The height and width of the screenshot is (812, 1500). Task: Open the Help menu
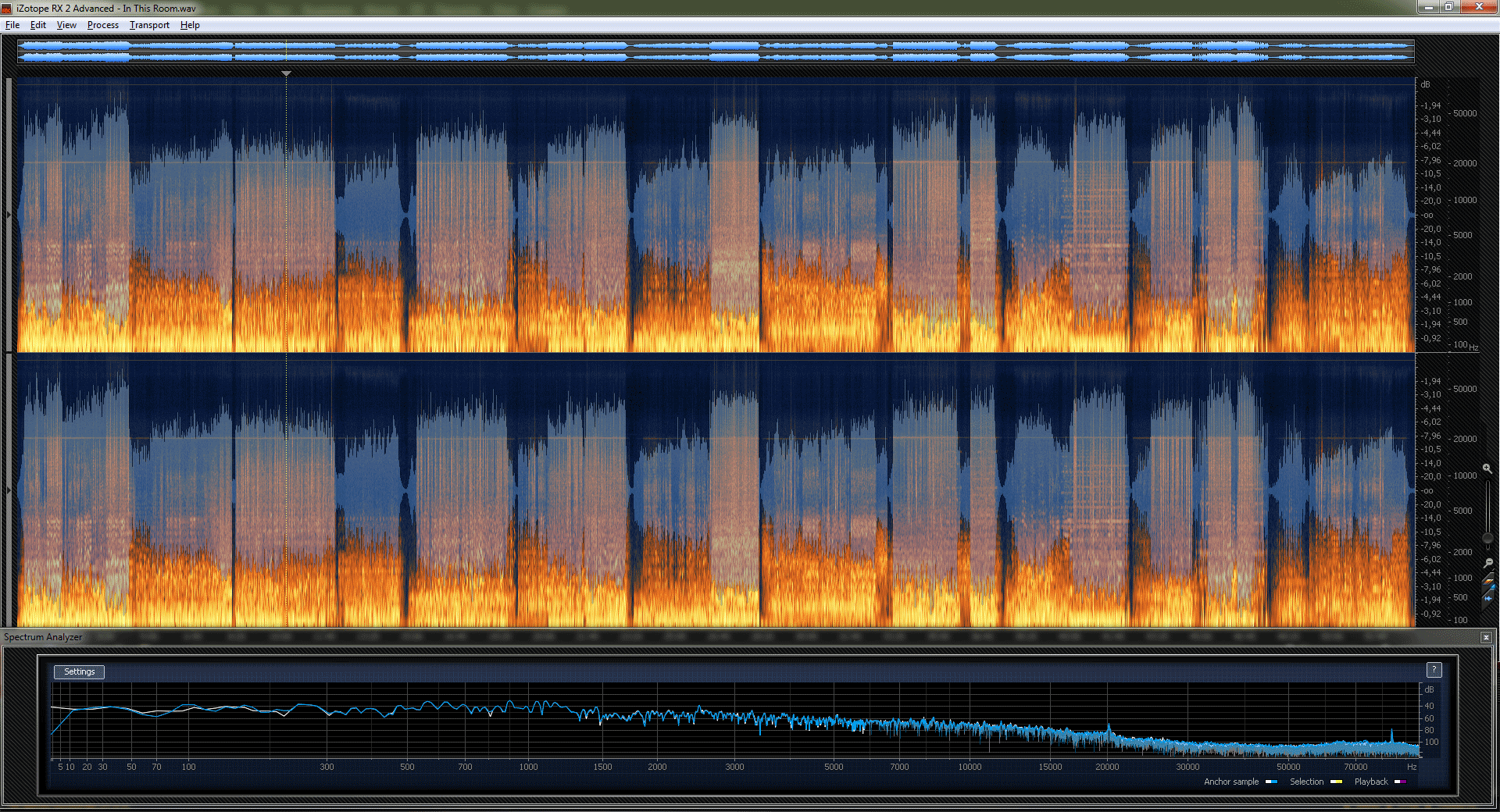[x=190, y=25]
